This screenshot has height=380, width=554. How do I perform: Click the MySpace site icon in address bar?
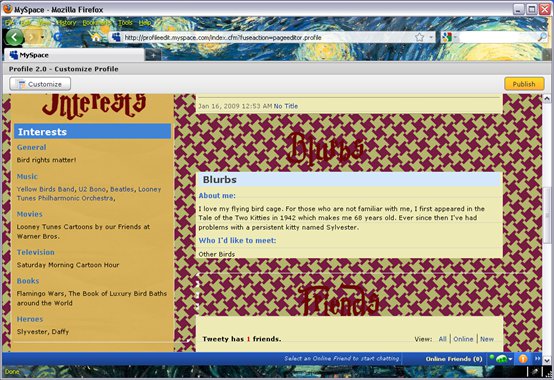click(x=116, y=37)
